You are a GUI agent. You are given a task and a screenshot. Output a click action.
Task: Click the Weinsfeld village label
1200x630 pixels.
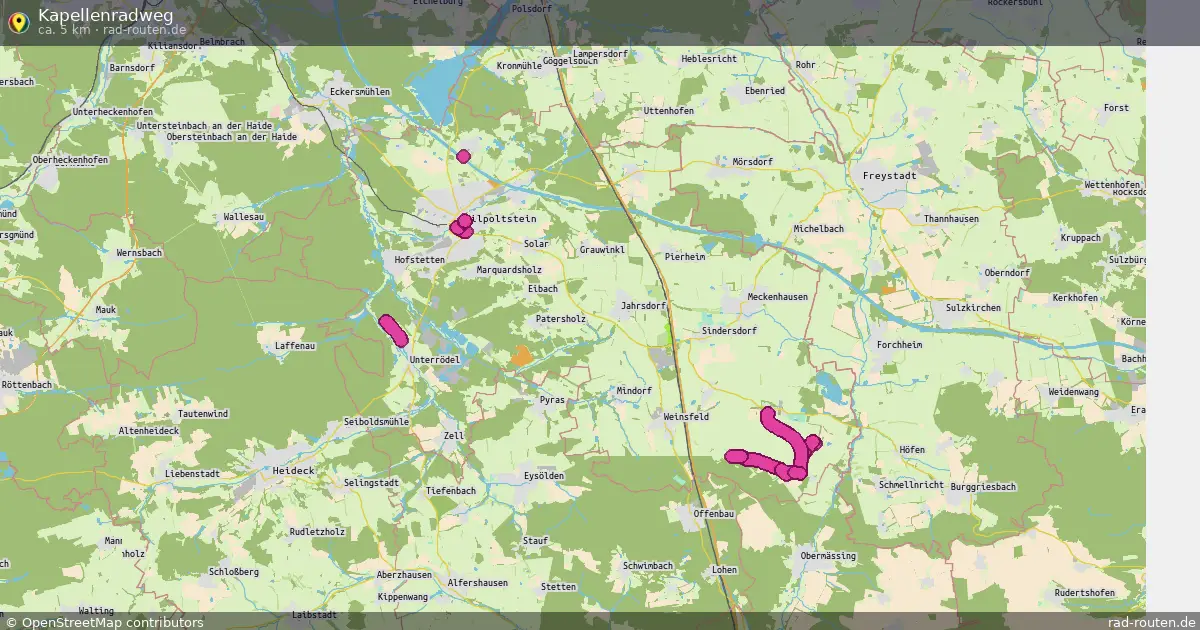pos(686,415)
